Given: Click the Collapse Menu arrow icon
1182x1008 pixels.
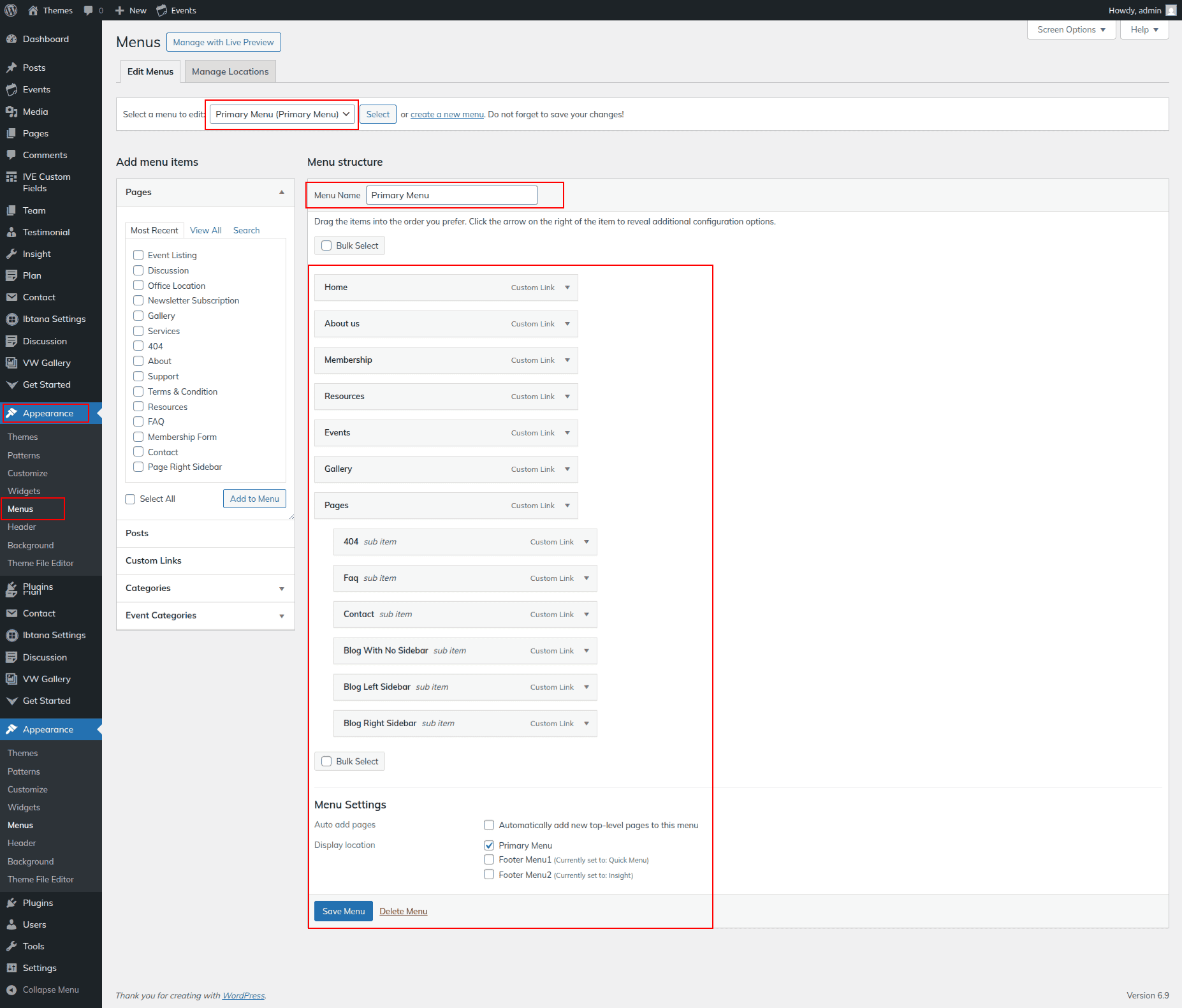Looking at the screenshot, I should click(11, 990).
